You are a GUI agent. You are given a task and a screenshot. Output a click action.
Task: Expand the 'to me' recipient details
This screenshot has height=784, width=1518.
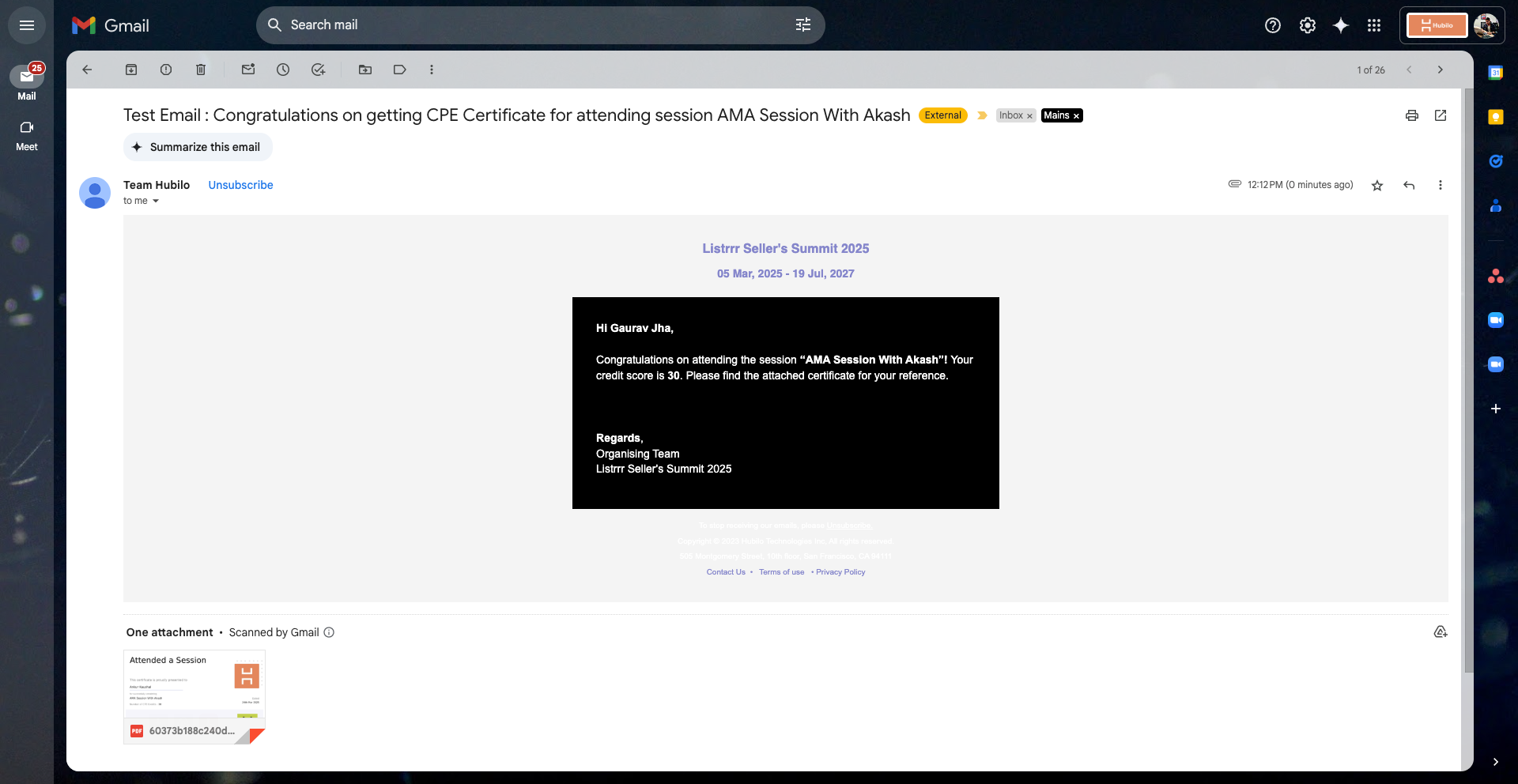click(x=156, y=201)
